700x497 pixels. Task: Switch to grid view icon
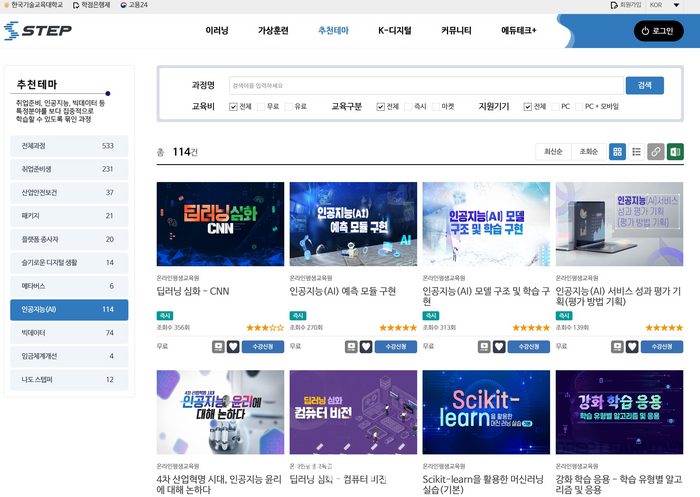(x=617, y=152)
